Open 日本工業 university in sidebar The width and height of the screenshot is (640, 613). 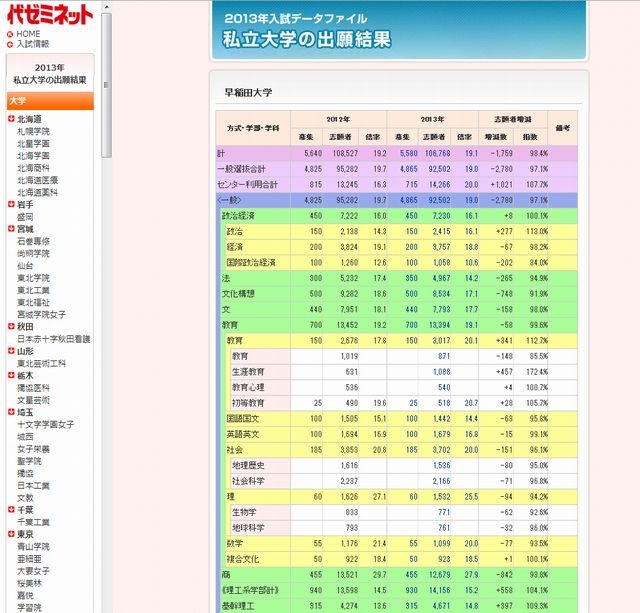point(33,486)
